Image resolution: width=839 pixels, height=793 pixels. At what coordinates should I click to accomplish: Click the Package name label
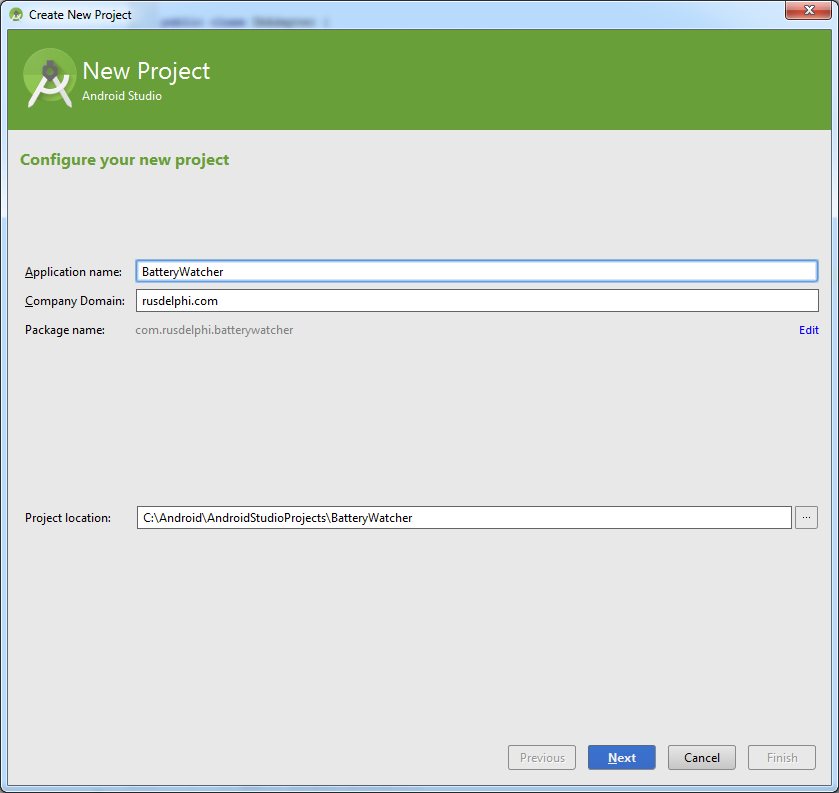65,330
